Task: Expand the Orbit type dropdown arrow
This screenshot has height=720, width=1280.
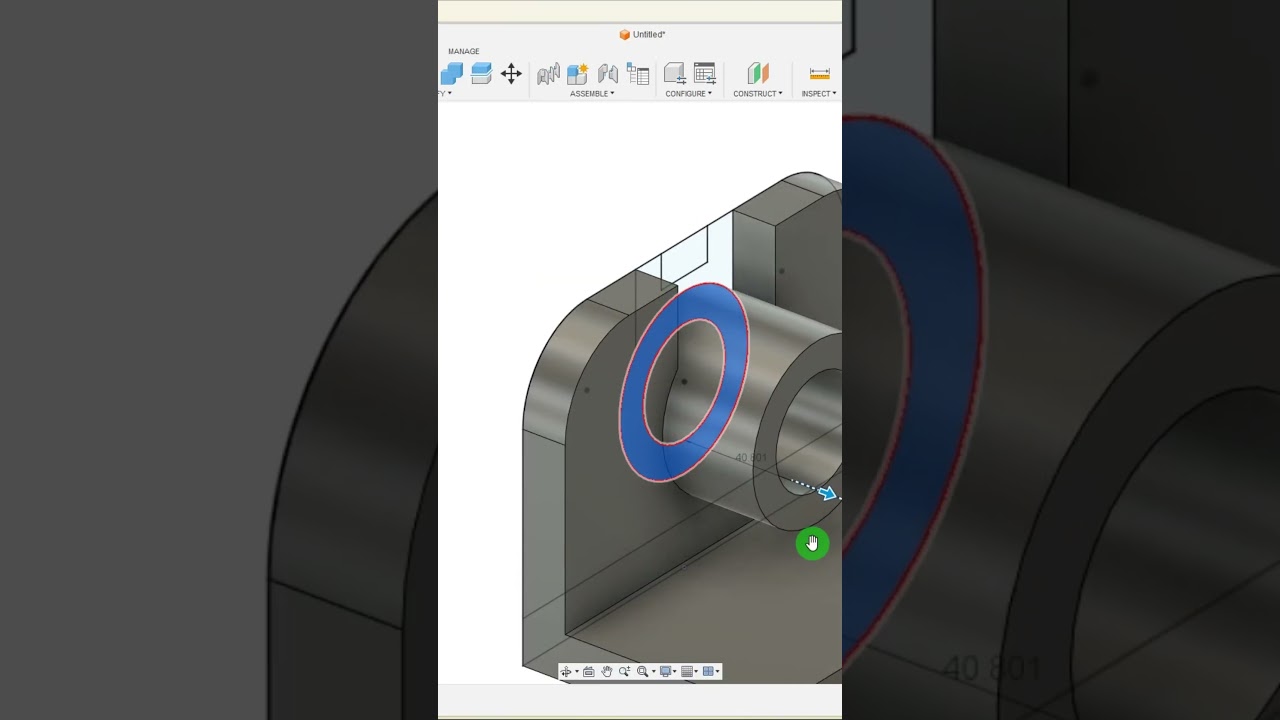Action: [x=577, y=672]
